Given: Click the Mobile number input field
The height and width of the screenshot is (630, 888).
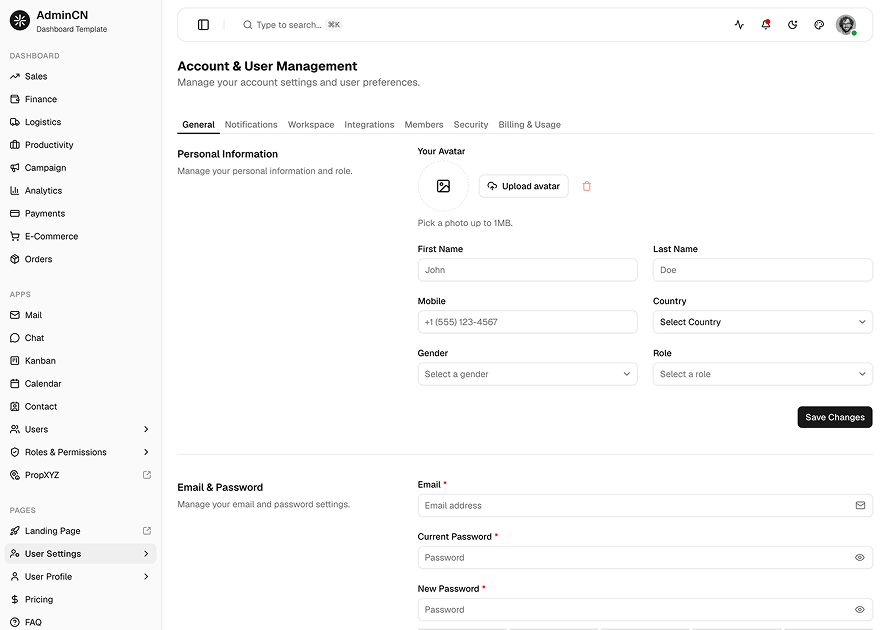Looking at the screenshot, I should point(527,322).
